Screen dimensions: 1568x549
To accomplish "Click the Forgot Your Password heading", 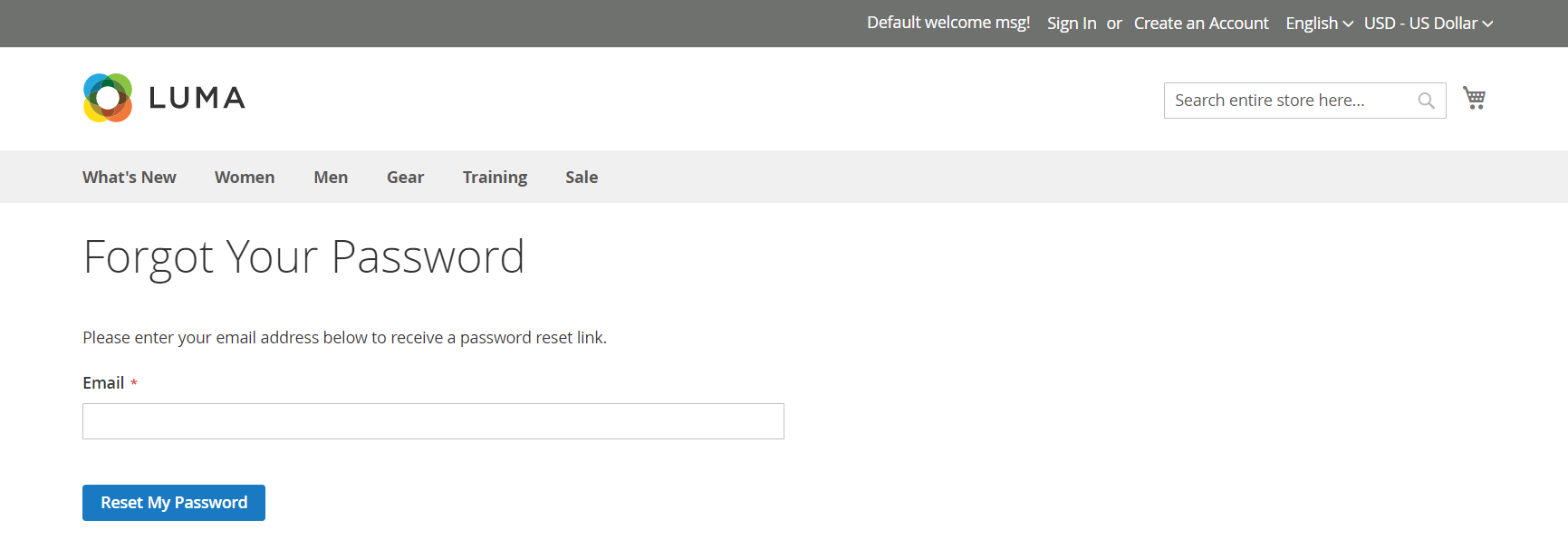I will [x=303, y=257].
